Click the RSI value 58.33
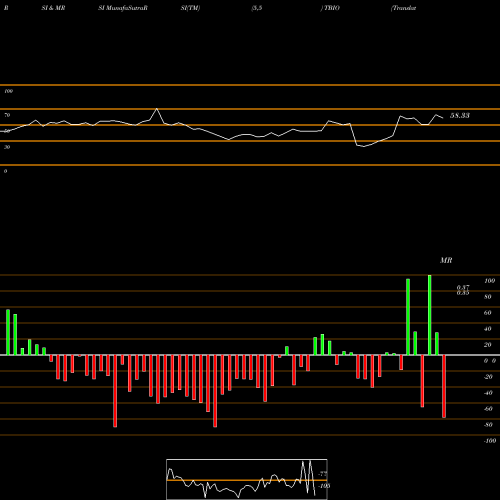Image resolution: width=500 pixels, height=500 pixels. click(x=460, y=115)
